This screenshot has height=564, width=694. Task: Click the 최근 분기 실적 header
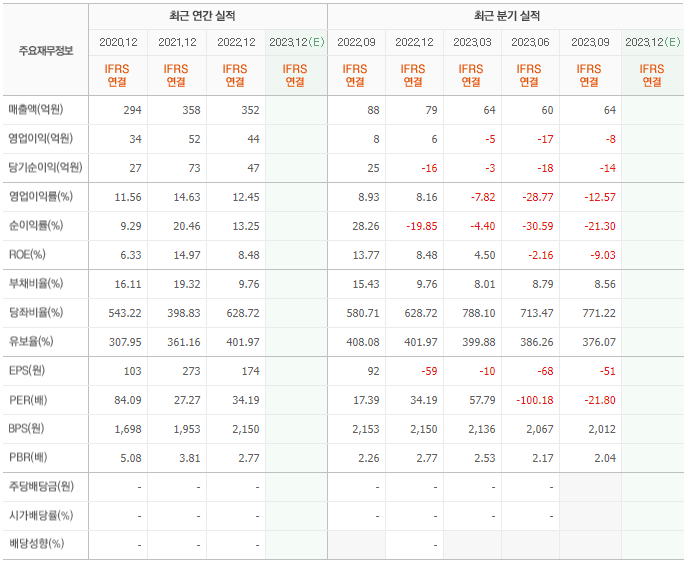(x=507, y=16)
